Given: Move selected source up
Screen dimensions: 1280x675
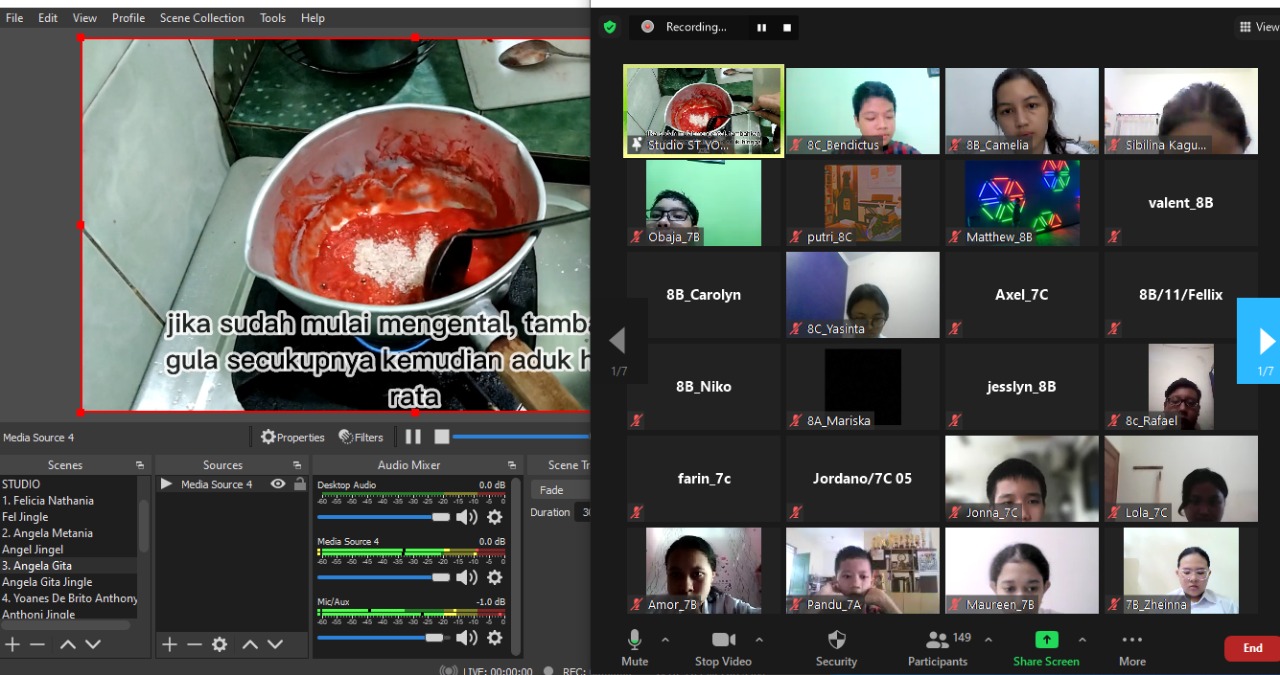Looking at the screenshot, I should [250, 645].
